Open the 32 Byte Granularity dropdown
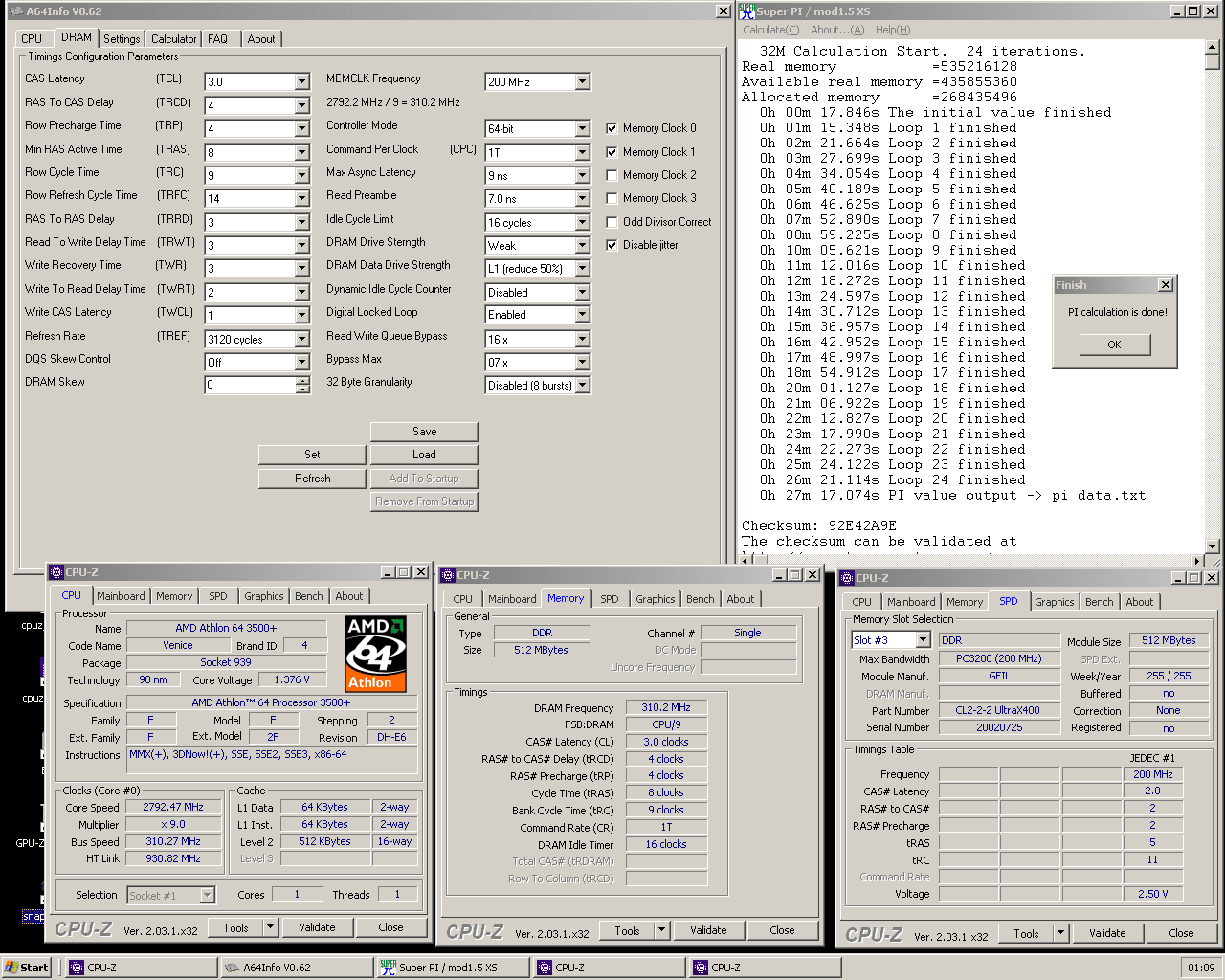Viewport: 1225px width, 980px height. pos(583,386)
